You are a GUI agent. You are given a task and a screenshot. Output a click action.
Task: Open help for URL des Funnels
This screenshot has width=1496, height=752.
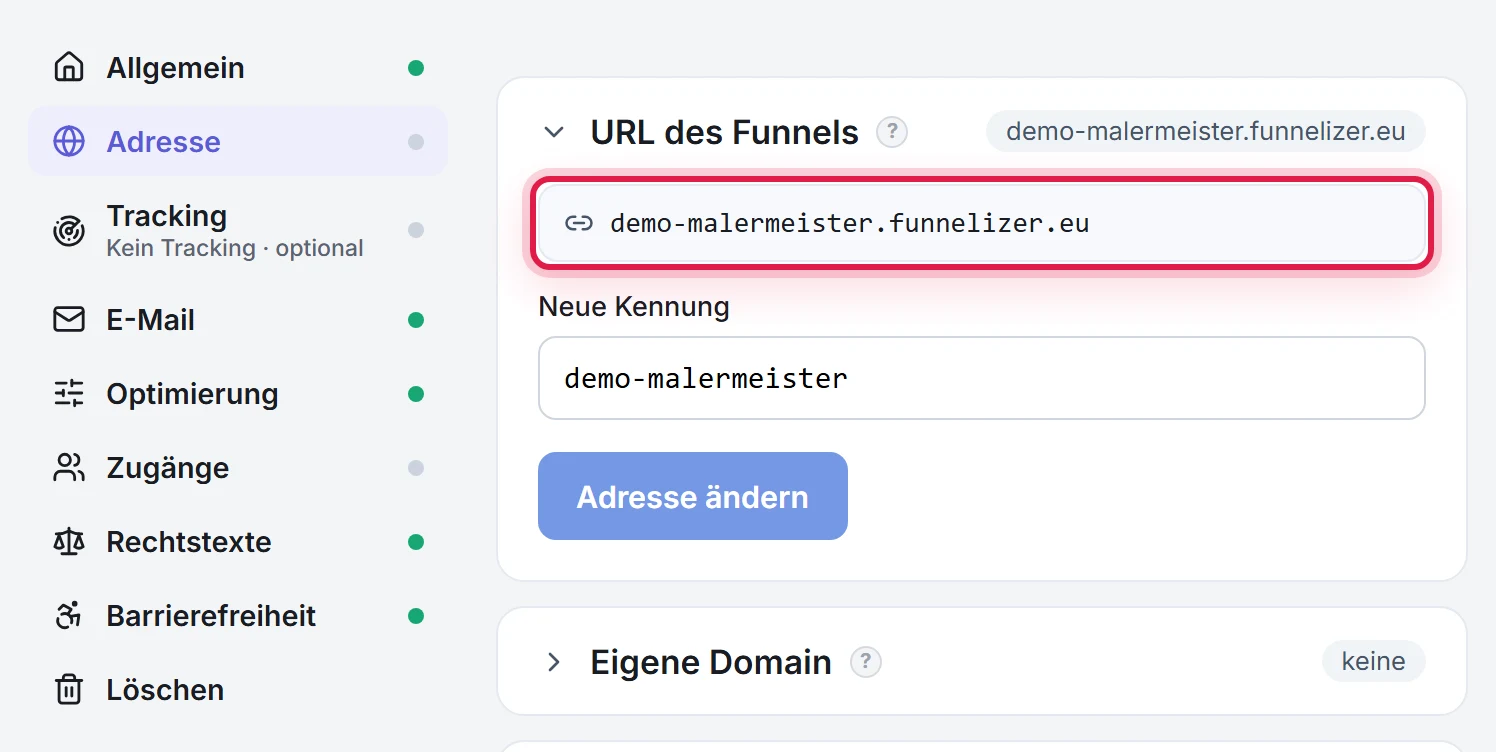(x=892, y=132)
